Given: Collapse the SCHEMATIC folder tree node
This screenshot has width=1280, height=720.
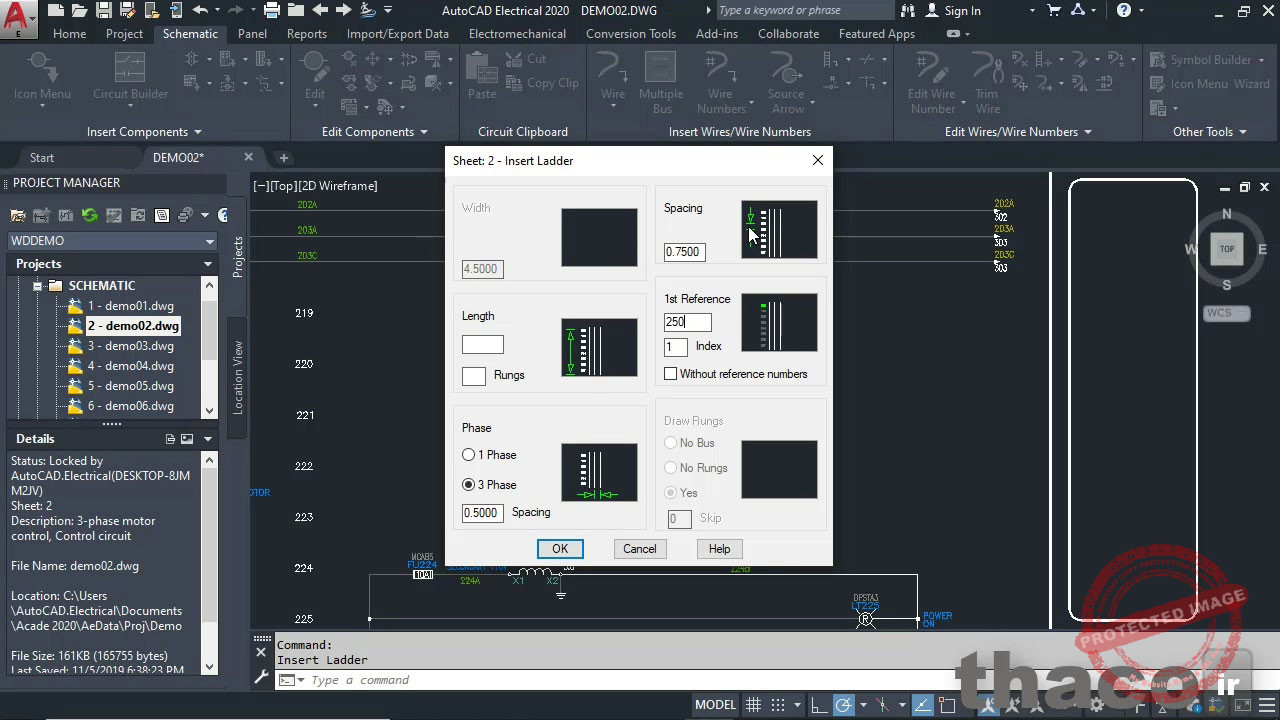Looking at the screenshot, I should 38,286.
